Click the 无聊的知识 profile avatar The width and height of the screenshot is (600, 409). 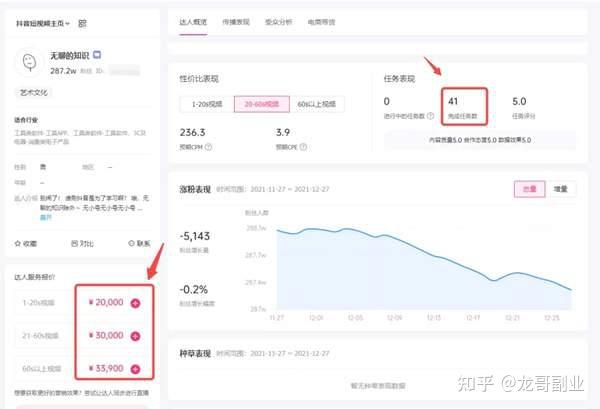tap(29, 62)
